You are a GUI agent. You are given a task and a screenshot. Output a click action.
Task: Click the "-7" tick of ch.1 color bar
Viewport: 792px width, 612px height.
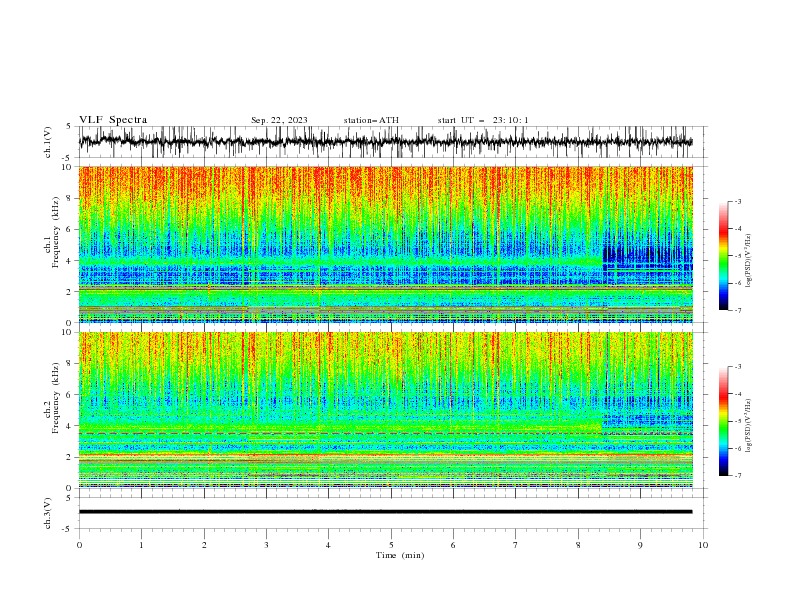(737, 310)
